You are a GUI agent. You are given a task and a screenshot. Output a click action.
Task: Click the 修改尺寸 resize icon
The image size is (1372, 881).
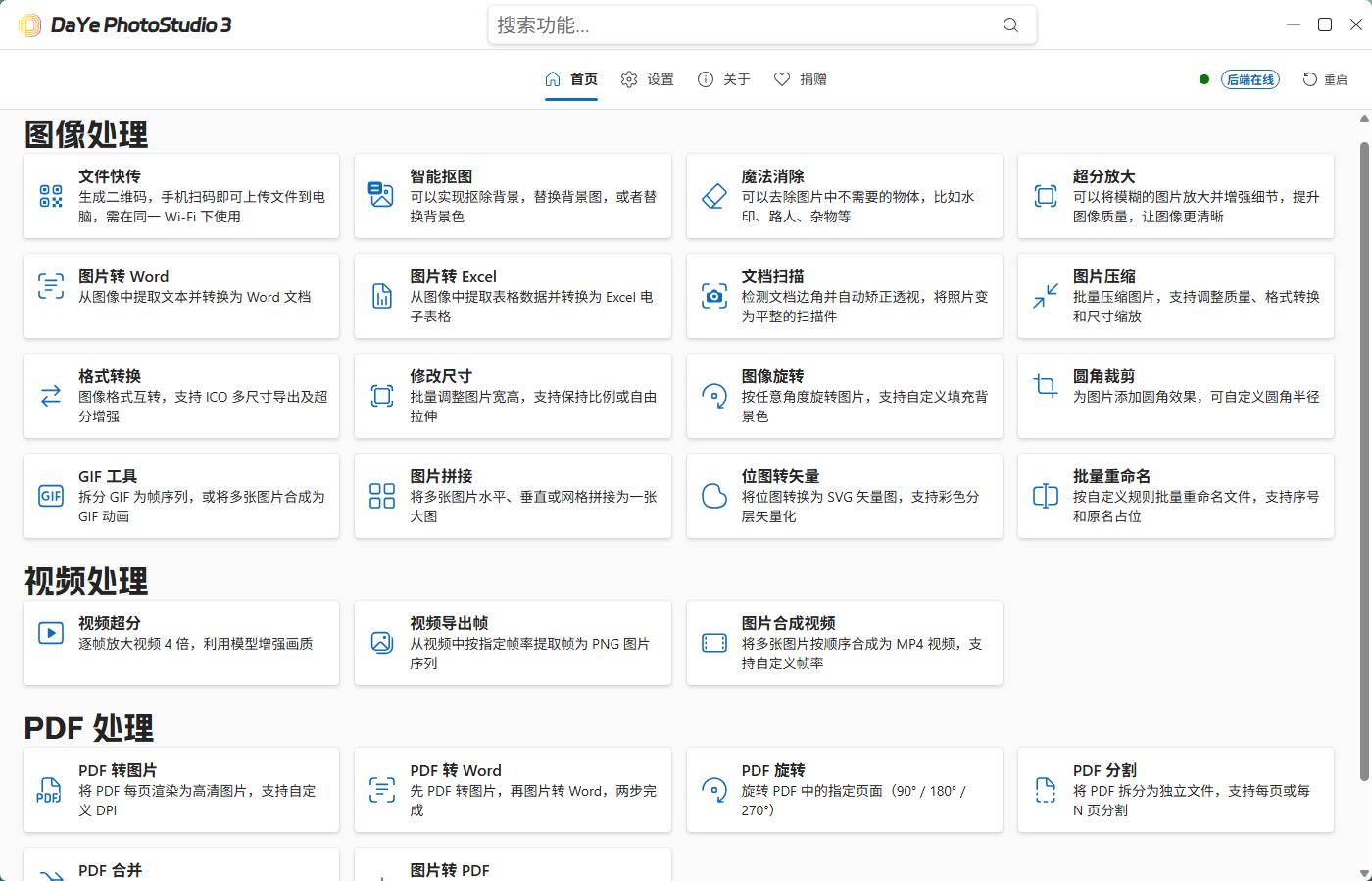point(382,396)
